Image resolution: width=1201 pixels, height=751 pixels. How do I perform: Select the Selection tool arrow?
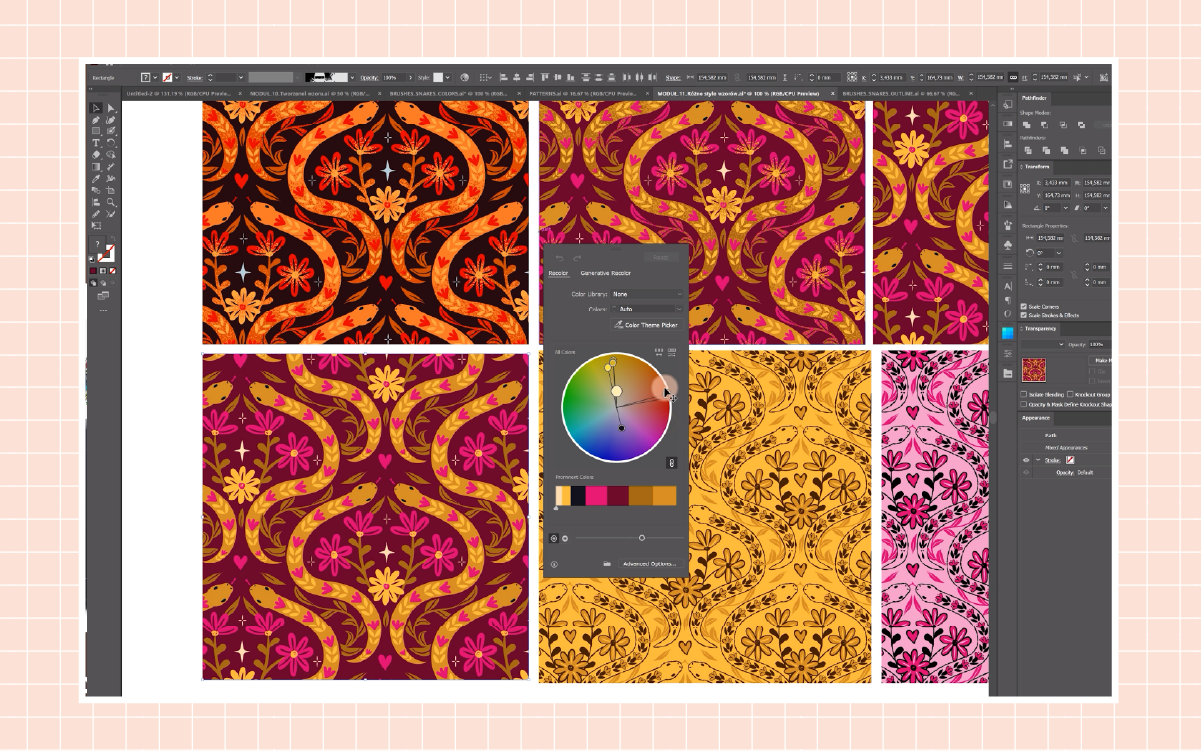tap(96, 108)
